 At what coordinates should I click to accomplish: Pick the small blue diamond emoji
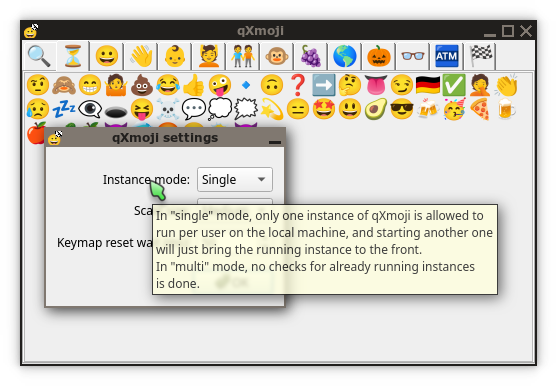(x=246, y=85)
